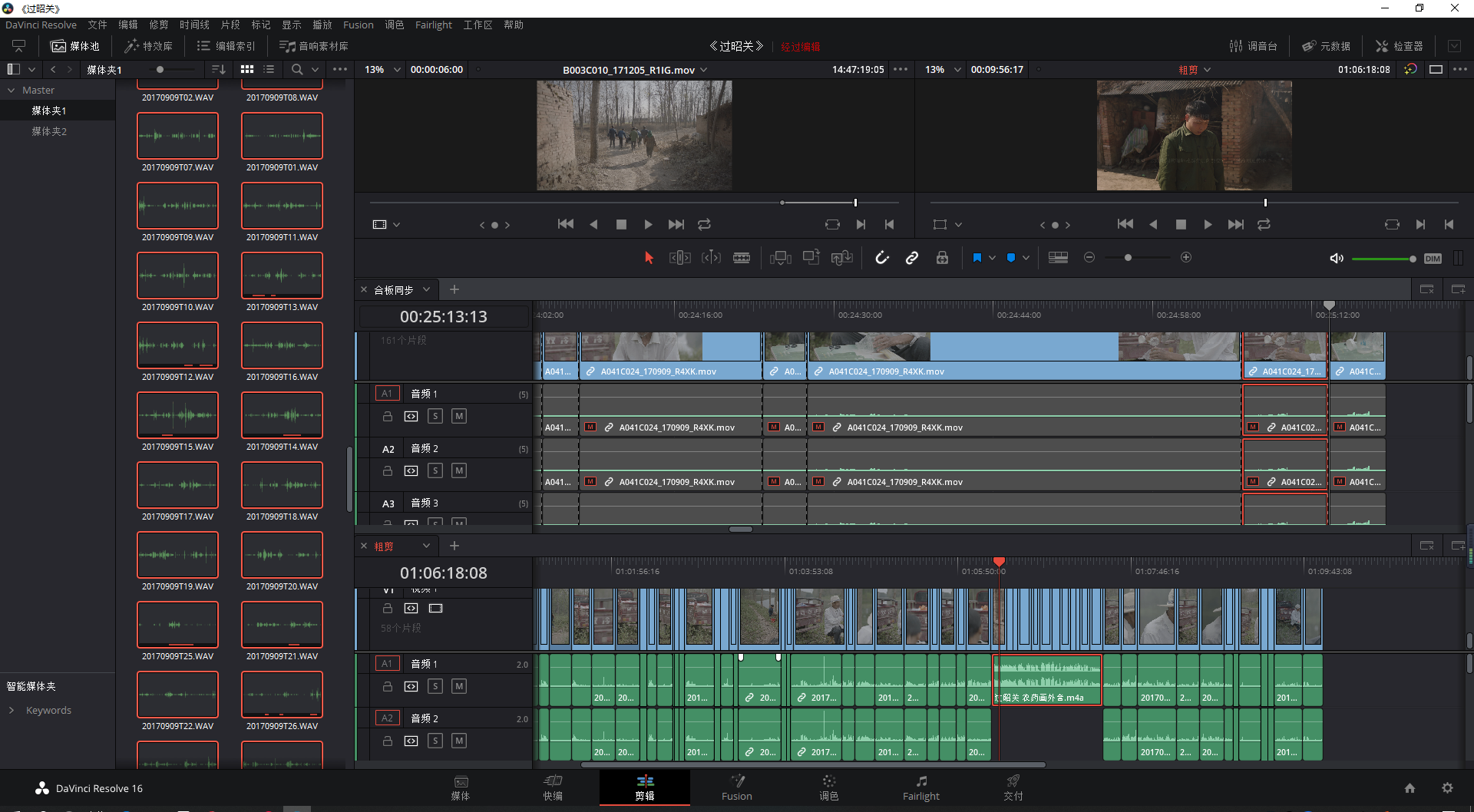The image size is (1474, 812).
Task: Open source viewer zoom percentage dropdown
Action: coord(397,69)
